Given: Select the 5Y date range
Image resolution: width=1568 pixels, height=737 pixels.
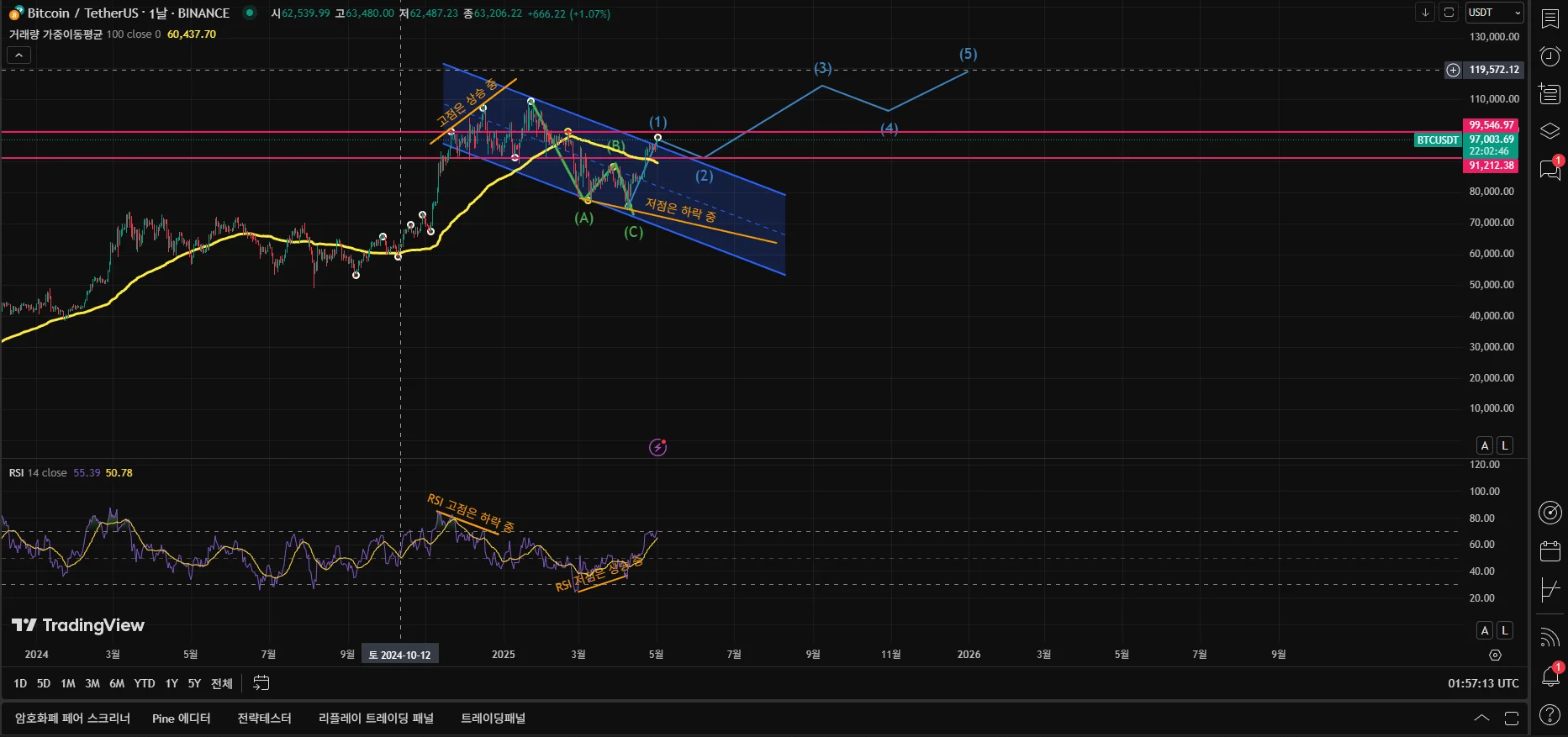Looking at the screenshot, I should click(194, 684).
